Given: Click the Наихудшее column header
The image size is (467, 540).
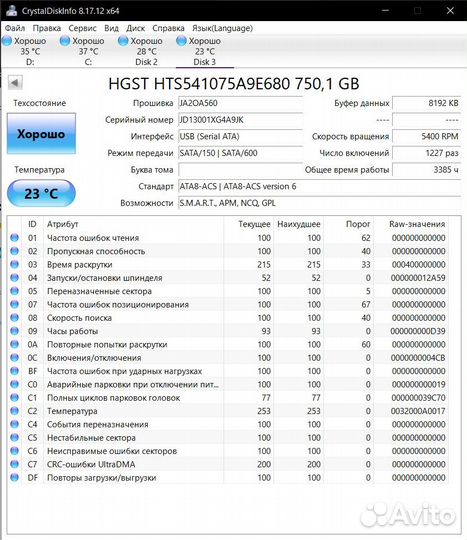Looking at the screenshot, I should pyautogui.click(x=299, y=224).
